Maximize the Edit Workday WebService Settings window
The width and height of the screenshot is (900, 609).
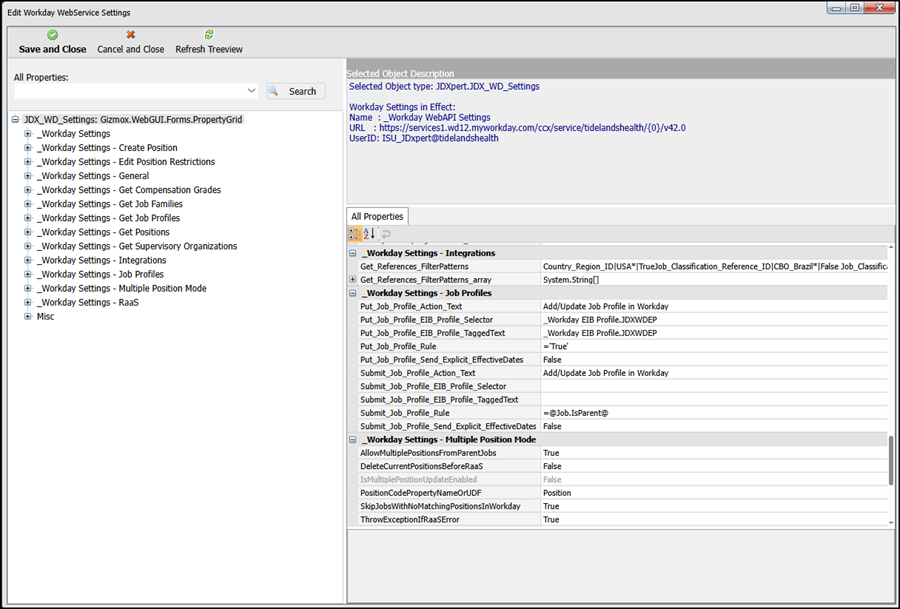point(855,7)
